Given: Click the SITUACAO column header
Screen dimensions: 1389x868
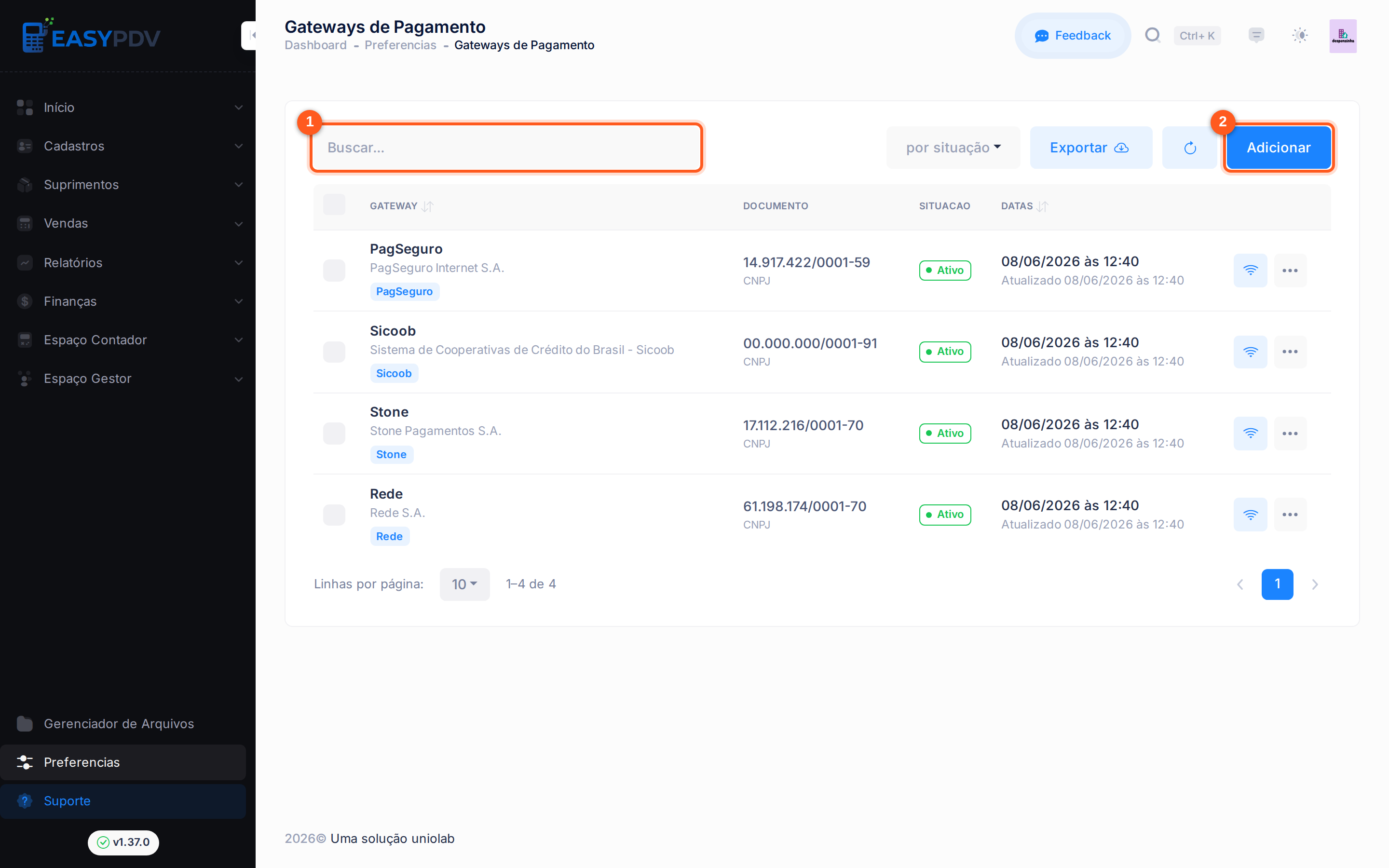Looking at the screenshot, I should pos(944,206).
